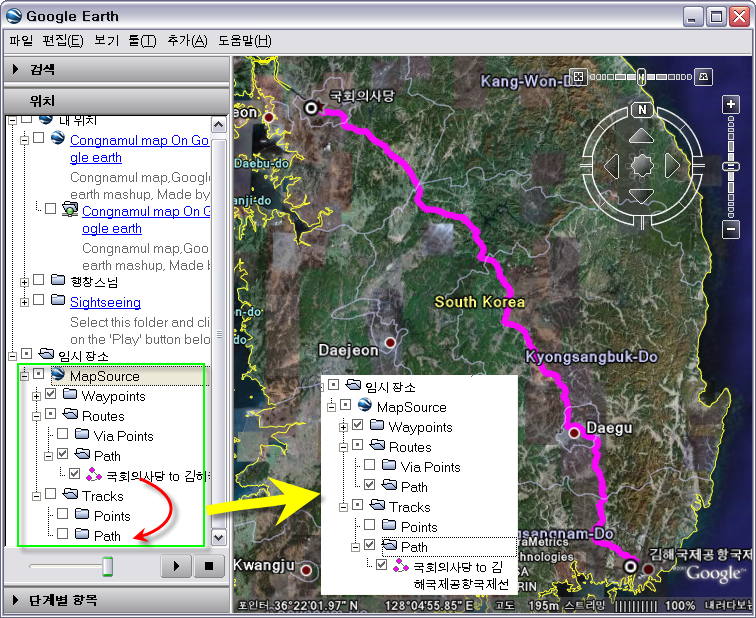Click the Places scrollbar down arrow

[218, 537]
